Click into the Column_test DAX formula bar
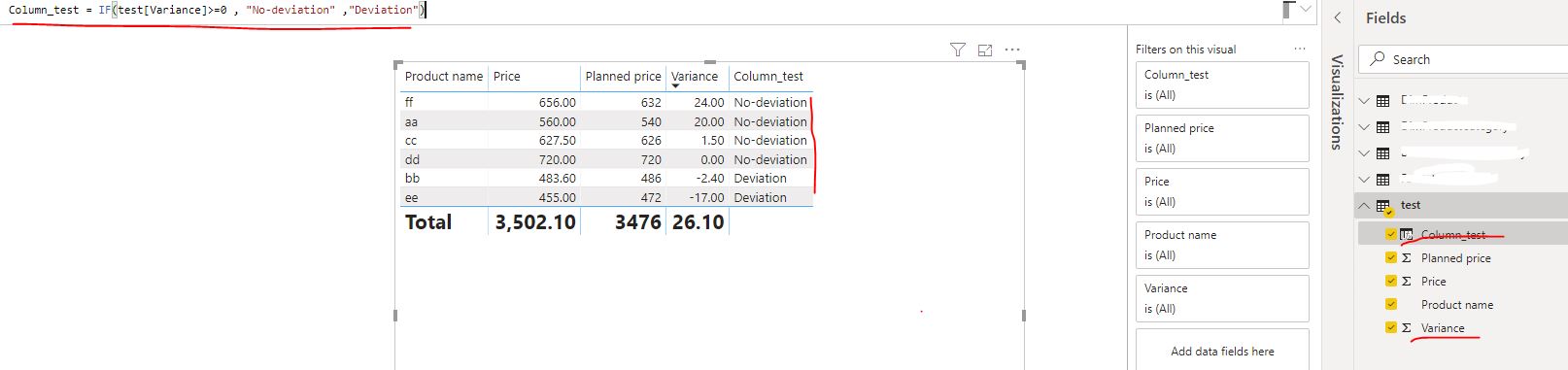The width and height of the screenshot is (1568, 370). point(641,10)
